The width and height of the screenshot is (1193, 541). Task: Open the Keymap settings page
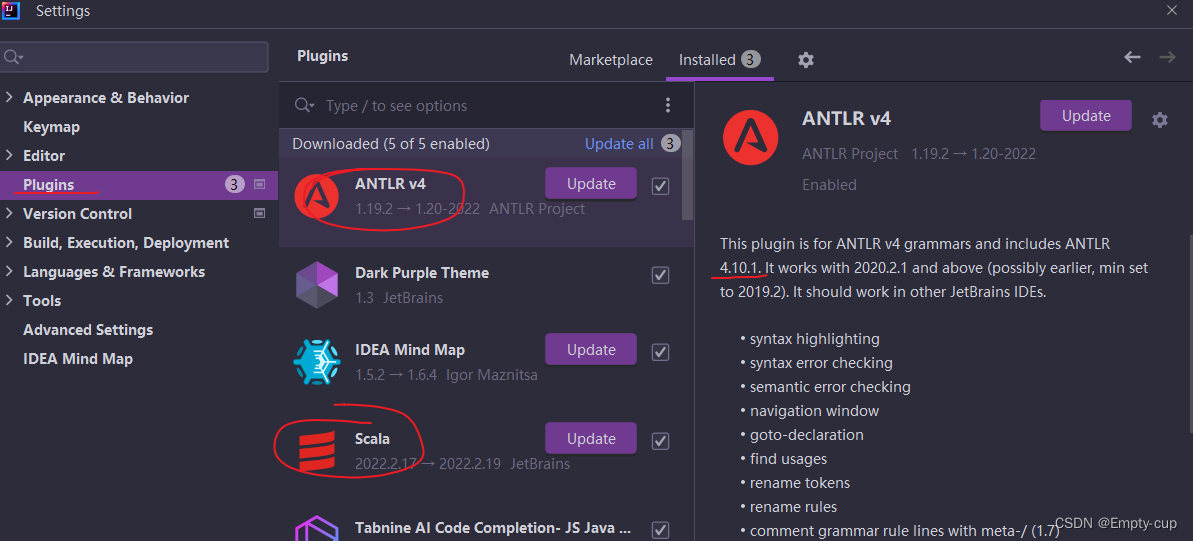51,127
